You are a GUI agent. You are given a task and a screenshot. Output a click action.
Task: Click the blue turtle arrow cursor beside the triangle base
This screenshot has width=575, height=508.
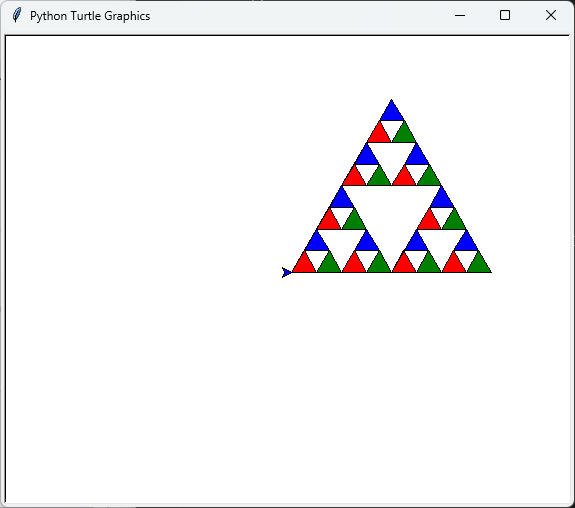pyautogui.click(x=287, y=272)
